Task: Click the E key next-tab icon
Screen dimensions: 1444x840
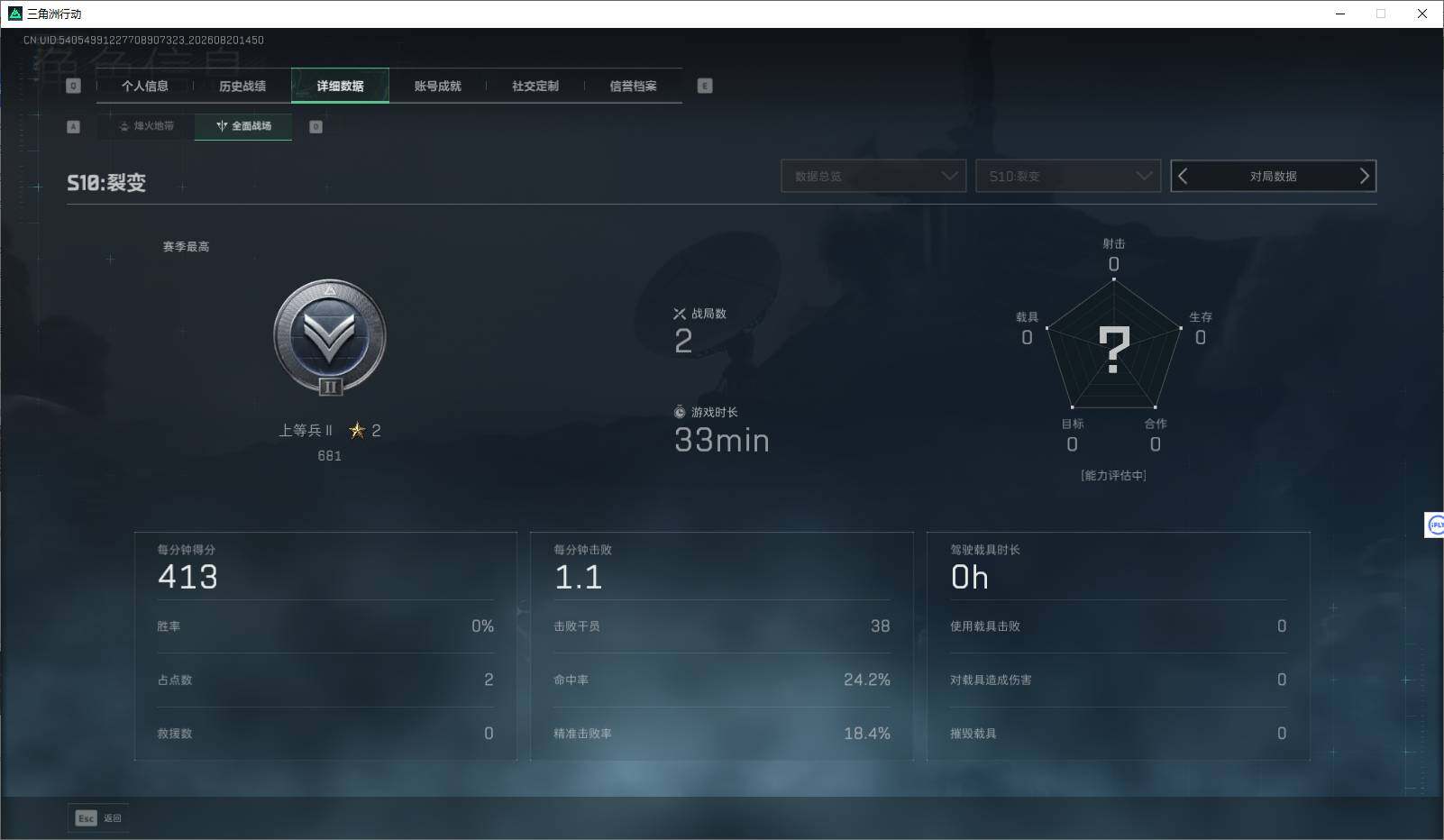Action: click(x=705, y=86)
